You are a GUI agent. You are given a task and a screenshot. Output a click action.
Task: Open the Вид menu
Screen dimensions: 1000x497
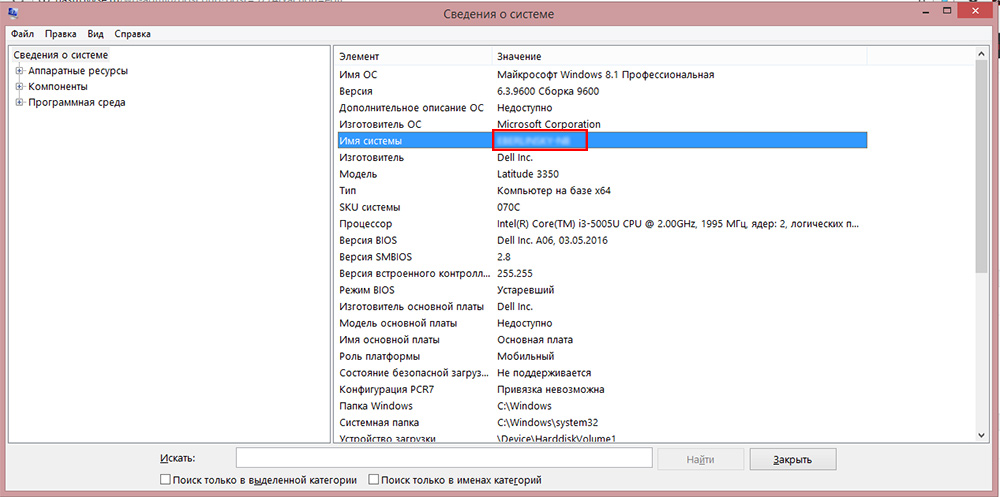[x=95, y=34]
